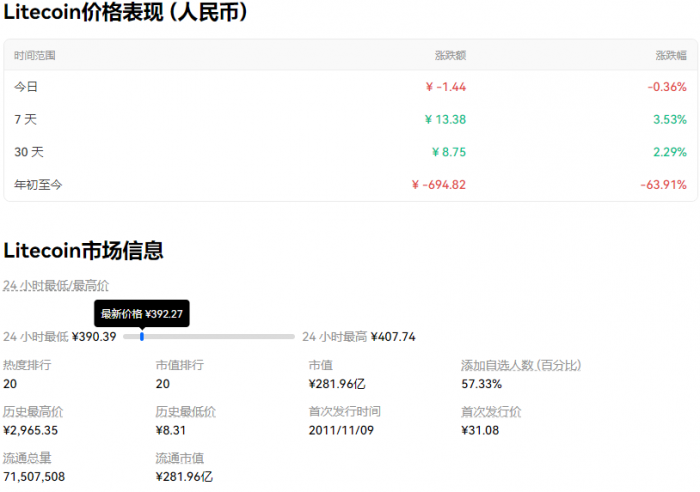700x492 pixels.
Task: Click the 热度排行 label
Action: coord(27,365)
